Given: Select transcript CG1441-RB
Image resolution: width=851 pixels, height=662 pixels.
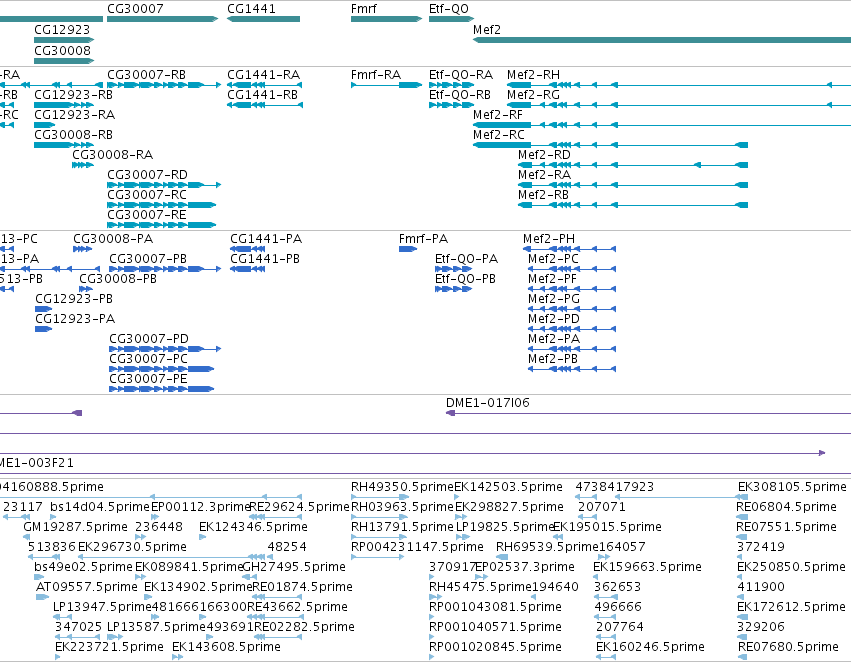Looking at the screenshot, I should [x=263, y=95].
